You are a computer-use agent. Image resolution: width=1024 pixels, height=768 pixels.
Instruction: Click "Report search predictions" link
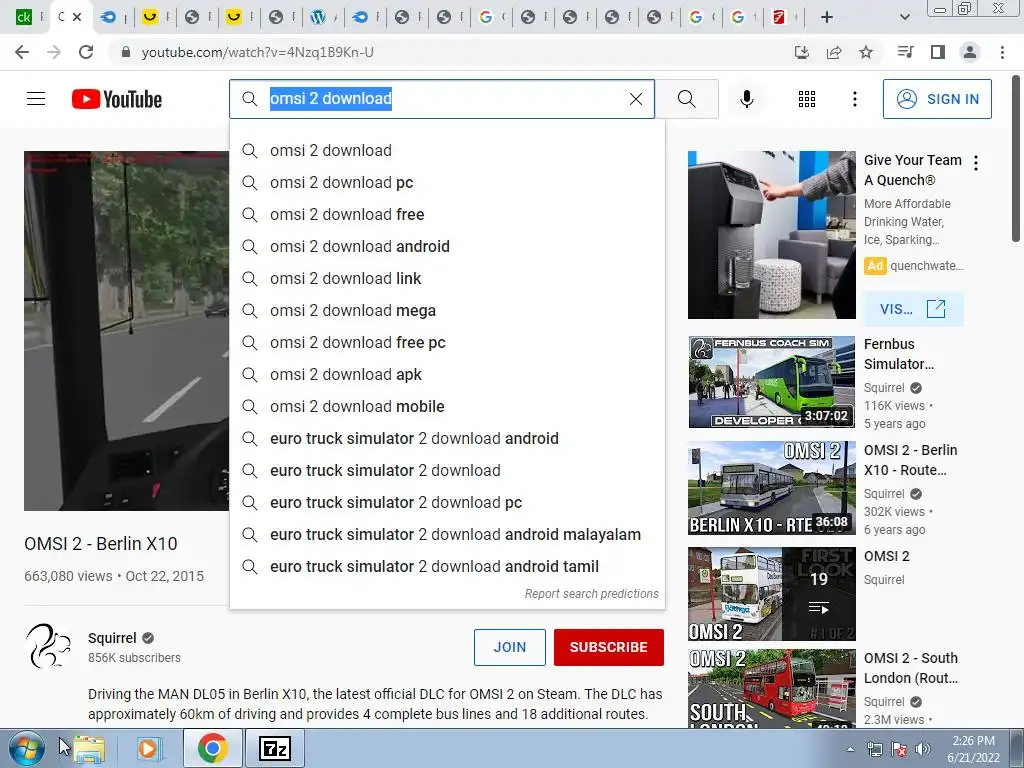(592, 594)
